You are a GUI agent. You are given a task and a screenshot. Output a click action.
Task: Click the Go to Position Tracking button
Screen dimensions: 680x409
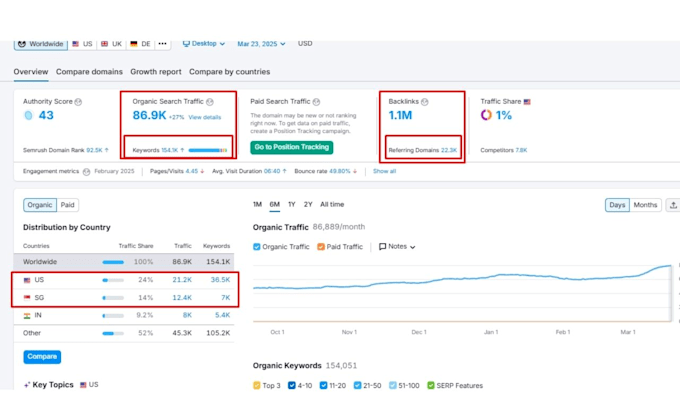[x=291, y=147]
